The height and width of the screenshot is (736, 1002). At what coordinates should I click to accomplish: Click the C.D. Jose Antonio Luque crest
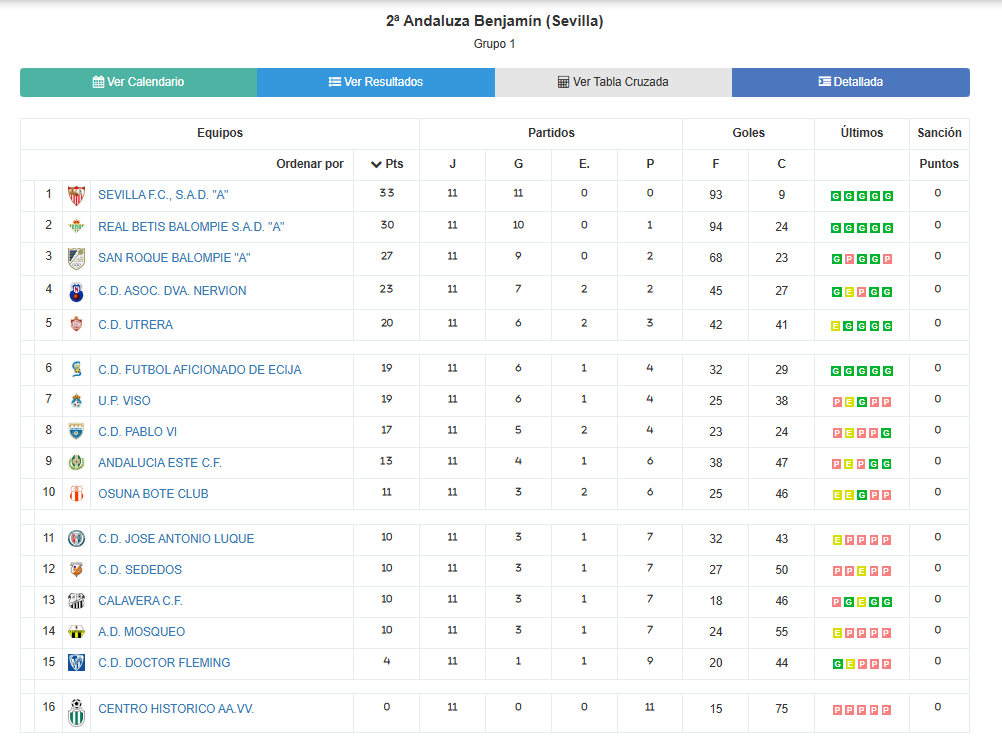click(x=76, y=539)
